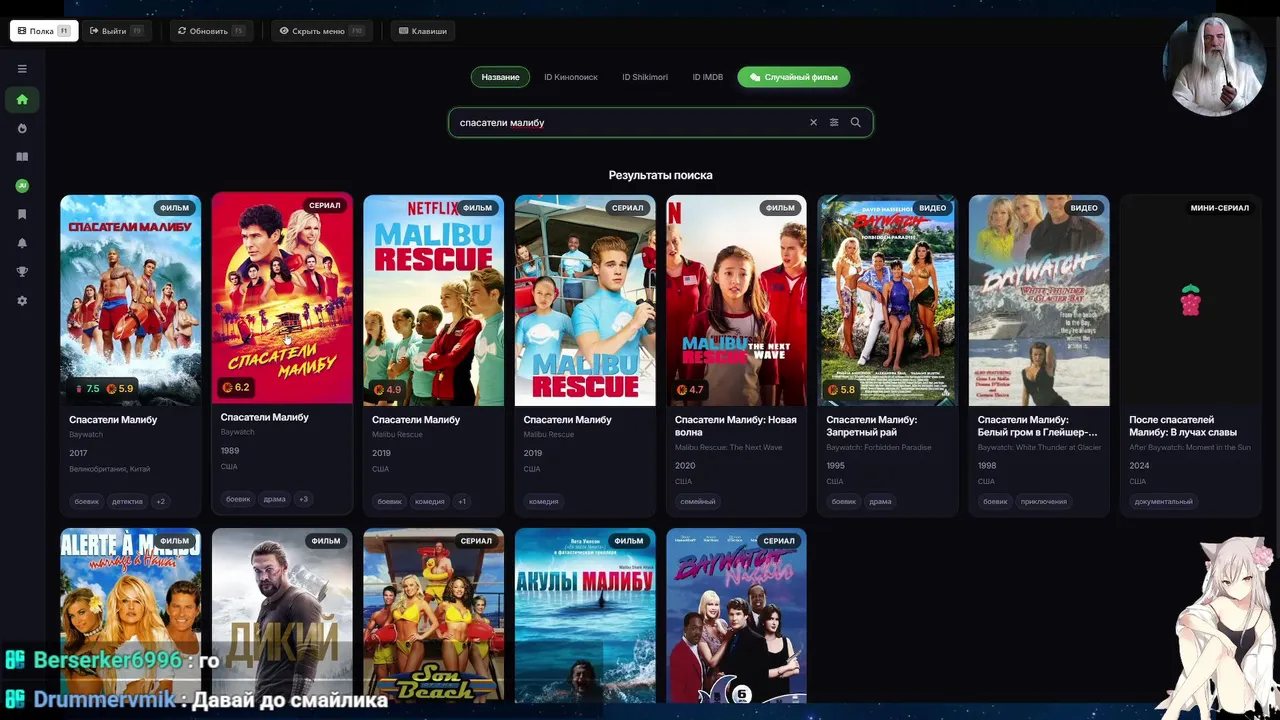Click the Выйти button
Viewport: 1280px width, 720px height.
point(116,31)
